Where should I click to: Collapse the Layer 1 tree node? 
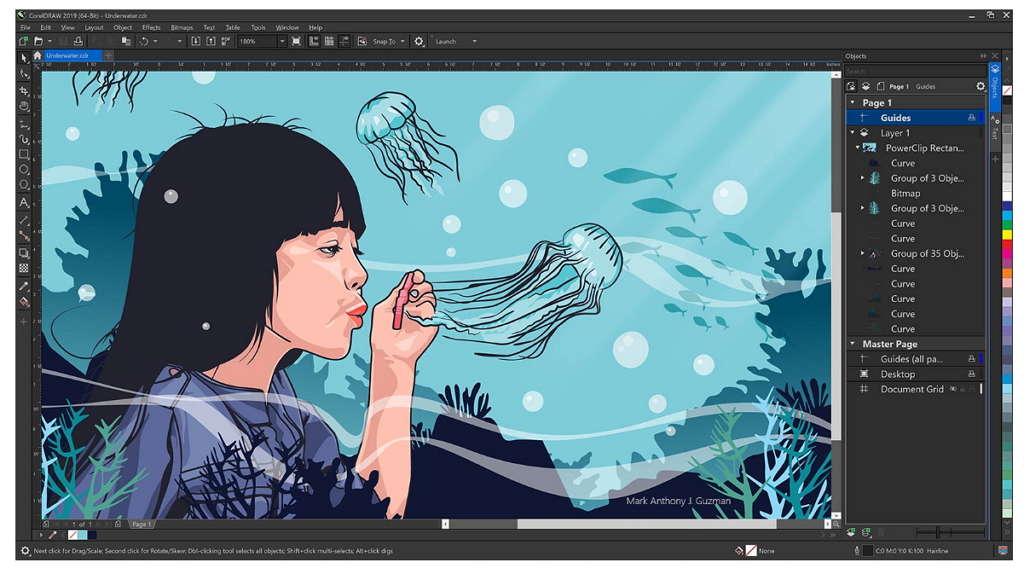853,133
